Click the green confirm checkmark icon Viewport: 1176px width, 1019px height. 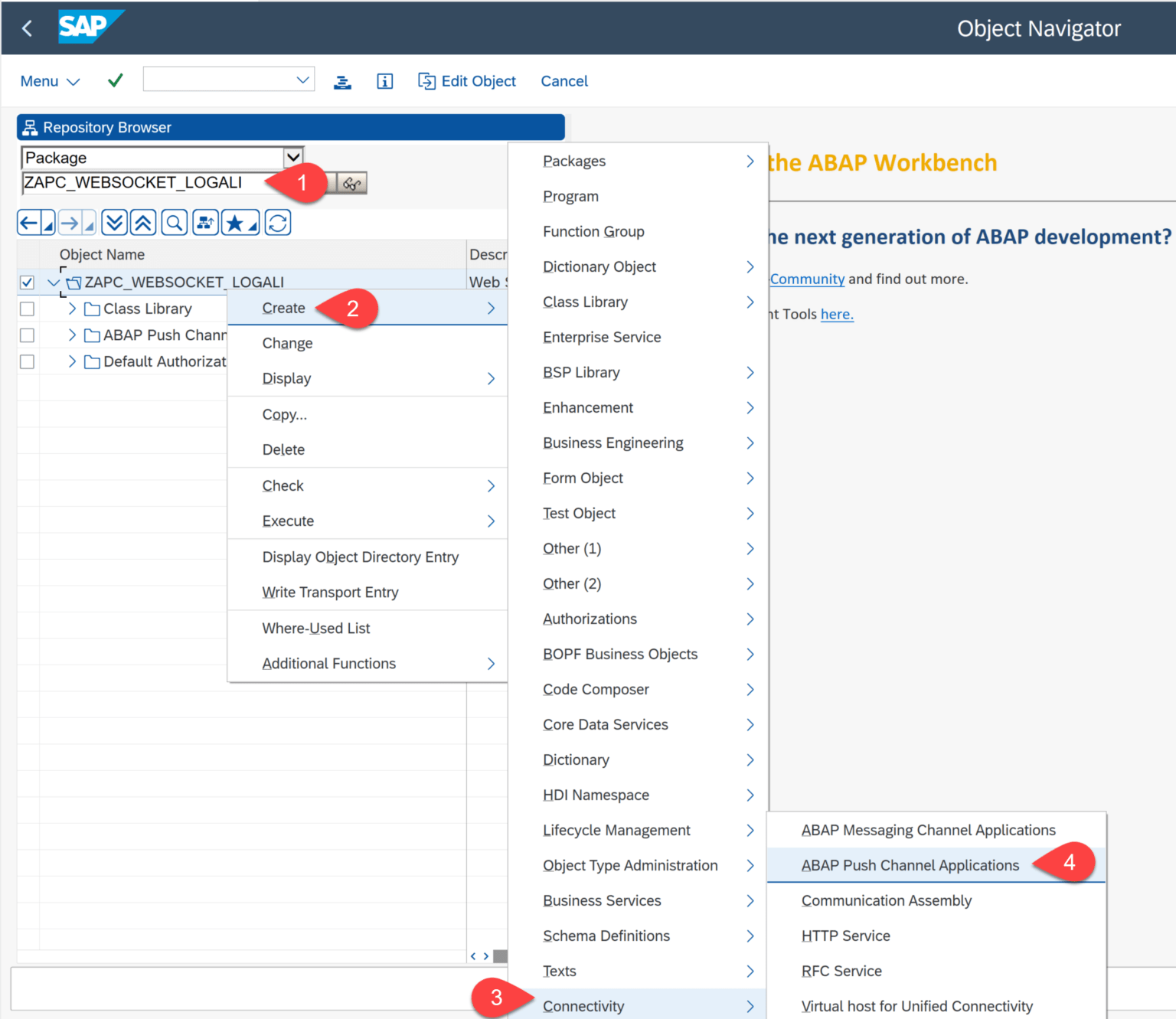pyautogui.click(x=115, y=80)
